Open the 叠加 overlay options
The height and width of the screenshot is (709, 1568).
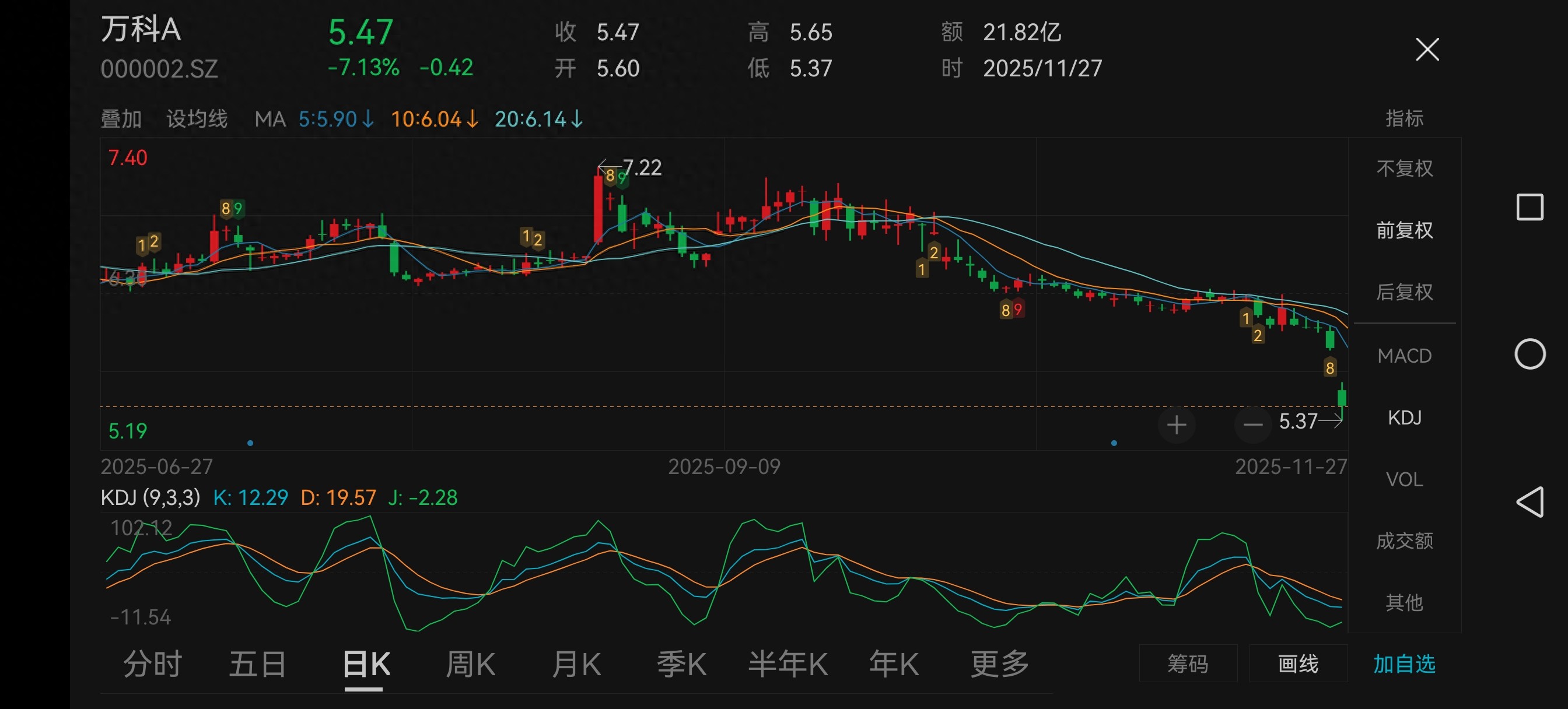click(x=121, y=120)
